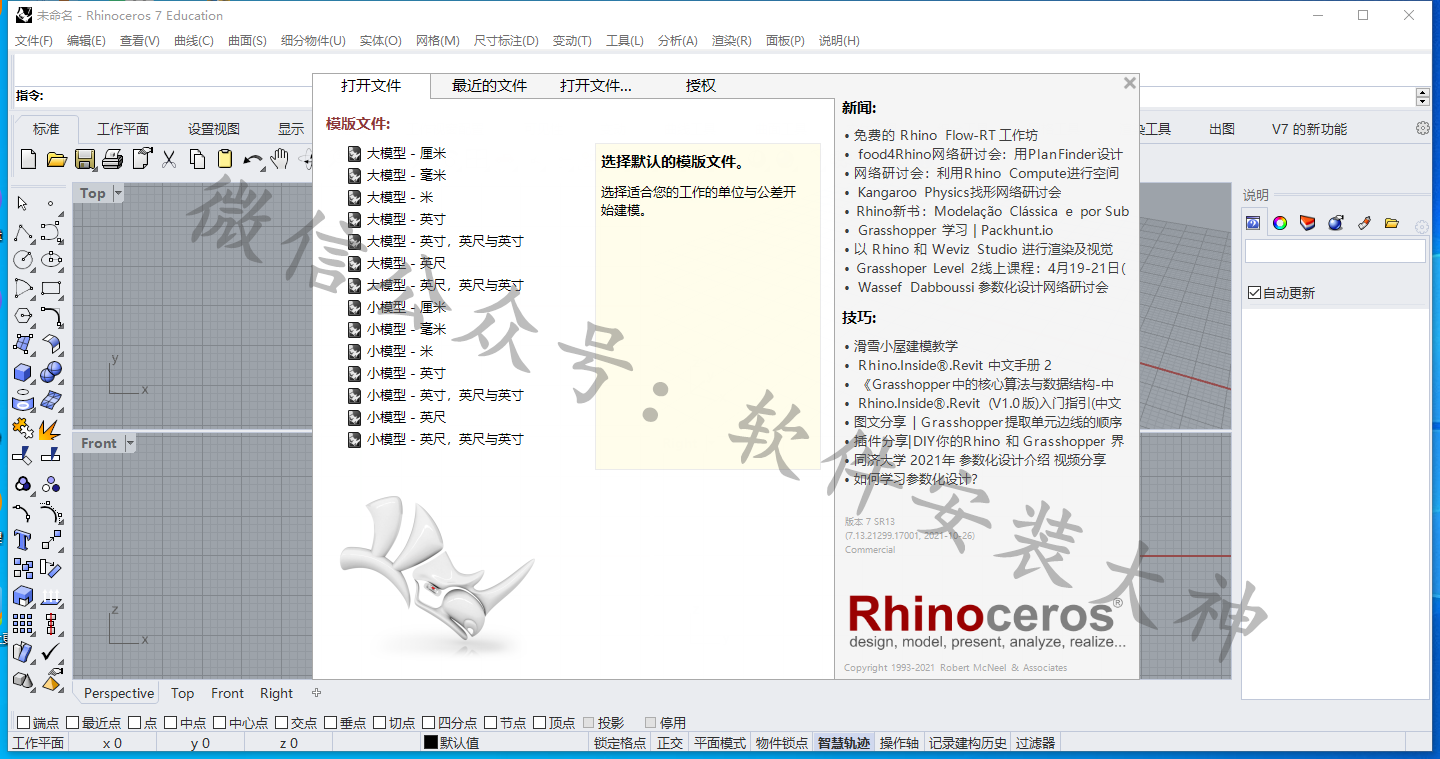Toggle 智慧轨迹 in the status bar
This screenshot has width=1440, height=759.
point(844,743)
